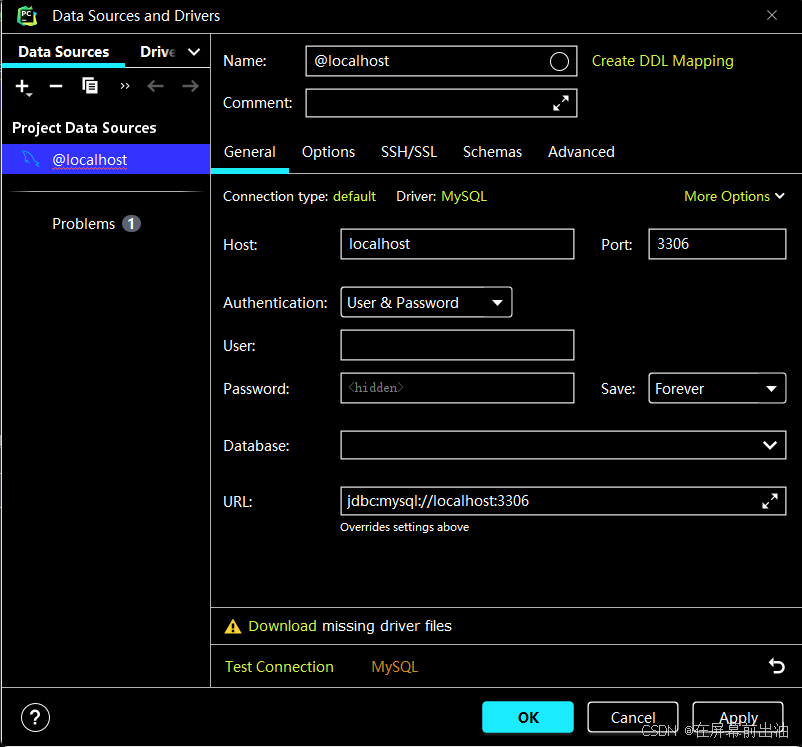Click the 'Overrides settings above' hint text

405,527
